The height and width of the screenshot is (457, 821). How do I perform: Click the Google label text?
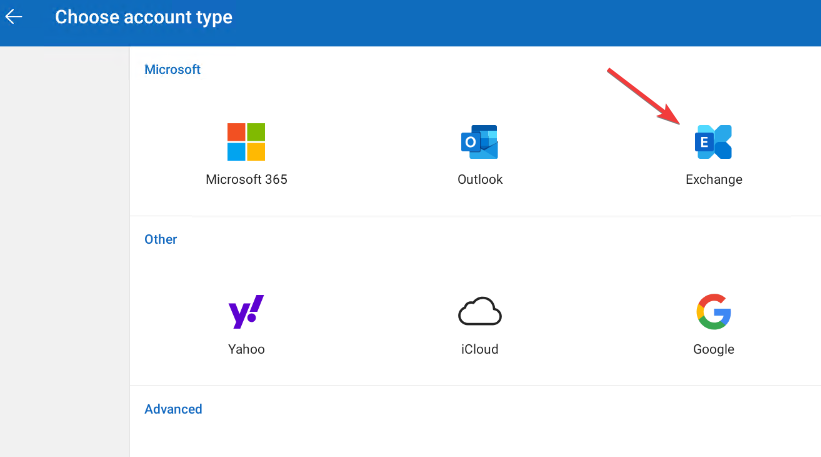tap(714, 349)
